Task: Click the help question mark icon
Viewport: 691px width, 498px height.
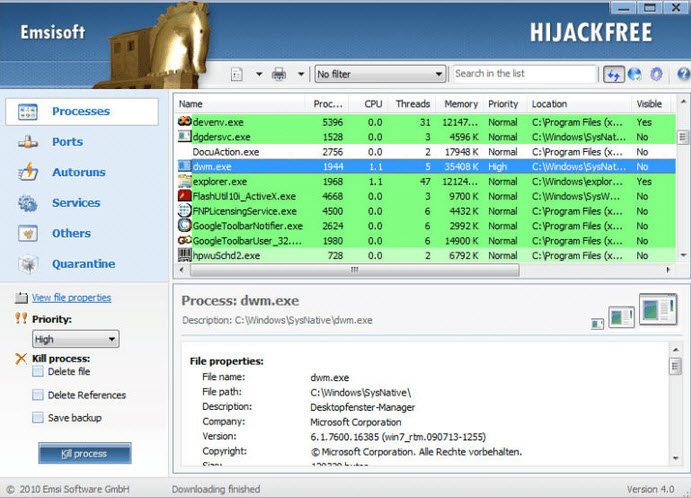Action: [684, 74]
